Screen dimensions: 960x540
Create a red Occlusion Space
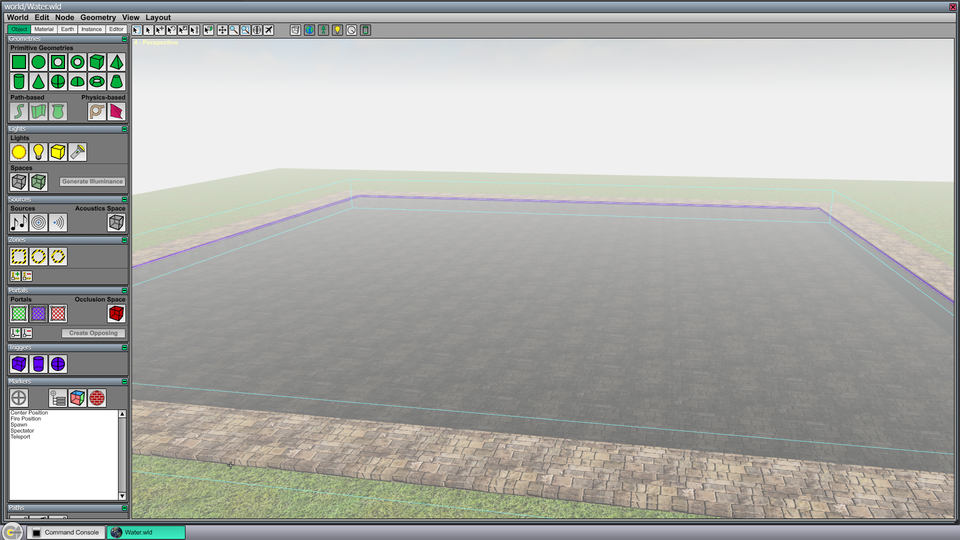pos(116,313)
